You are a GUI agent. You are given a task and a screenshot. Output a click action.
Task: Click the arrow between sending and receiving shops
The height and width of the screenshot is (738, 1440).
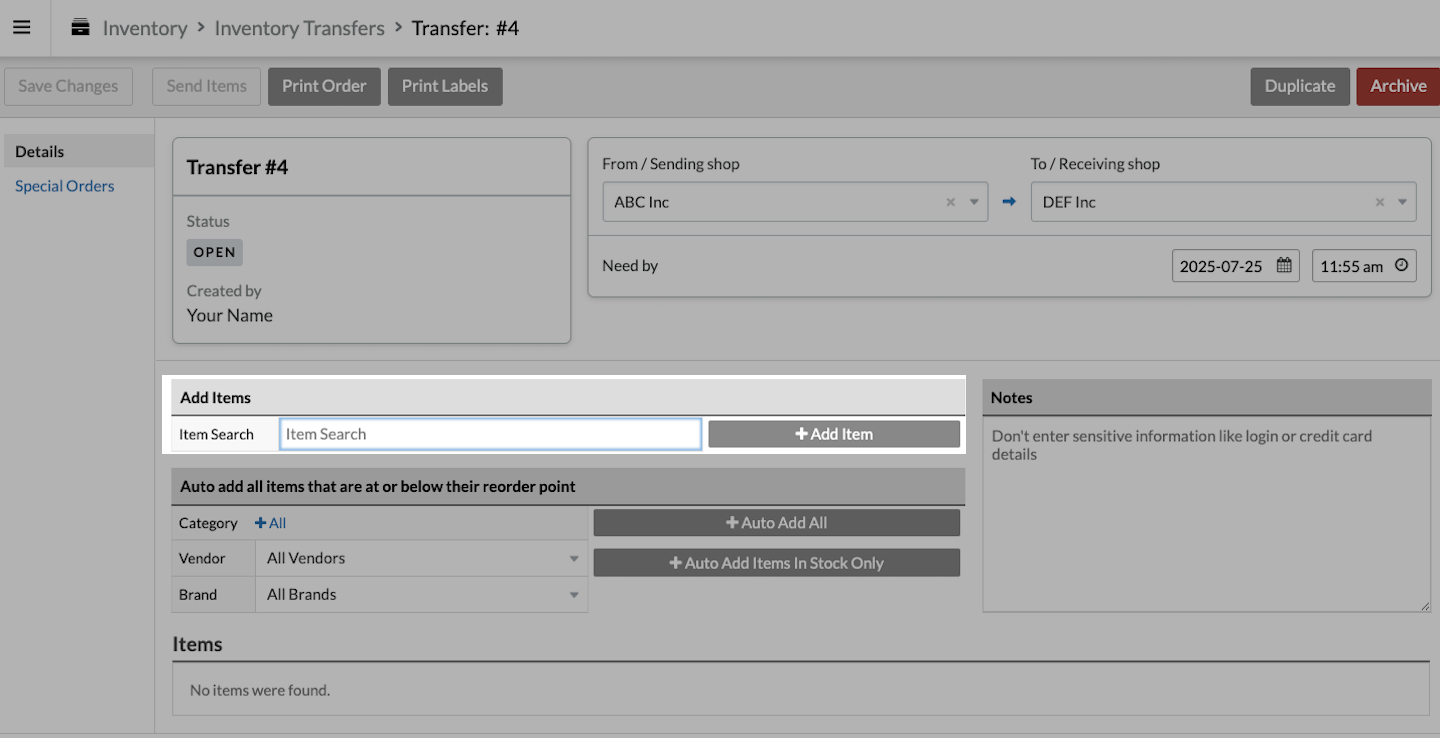[1009, 202]
